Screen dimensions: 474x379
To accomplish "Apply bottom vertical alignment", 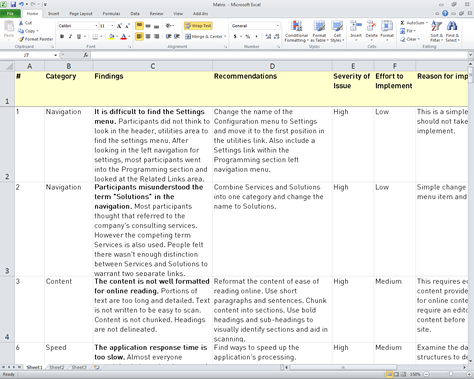I will (x=156, y=26).
